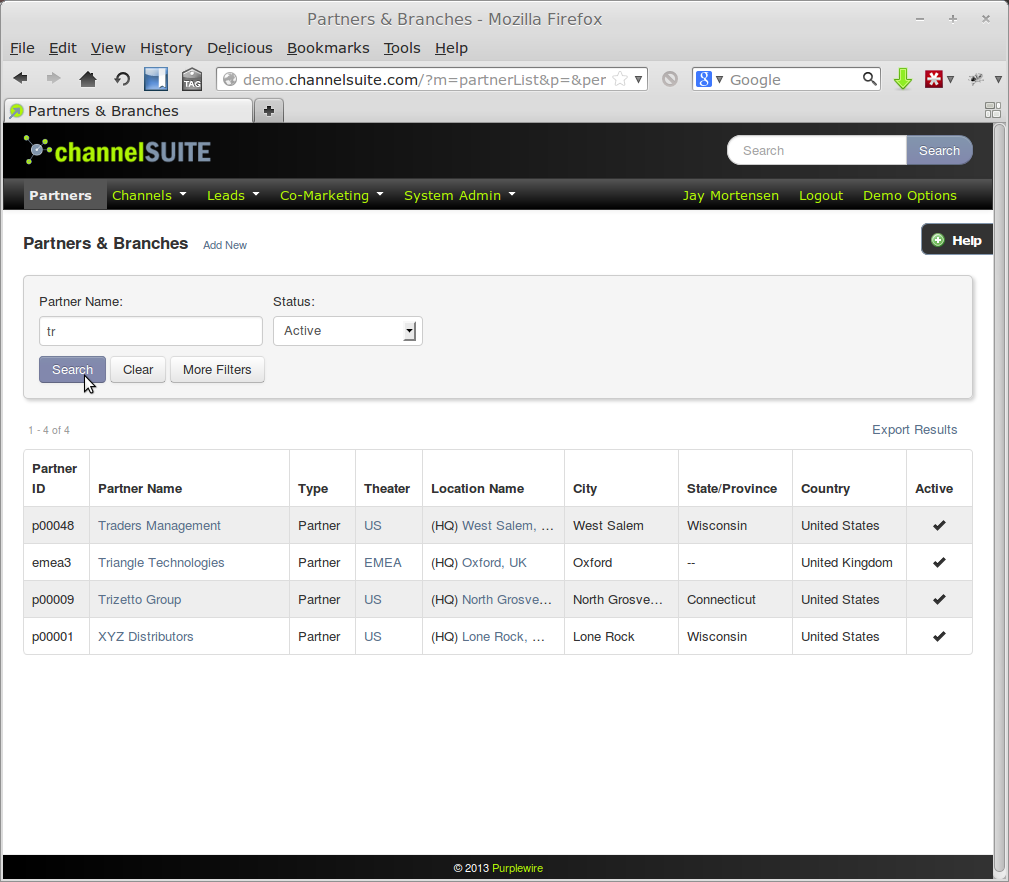Viewport: 1009px width, 882px height.
Task: Open the URL history dropdown arrow
Action: tap(638, 79)
